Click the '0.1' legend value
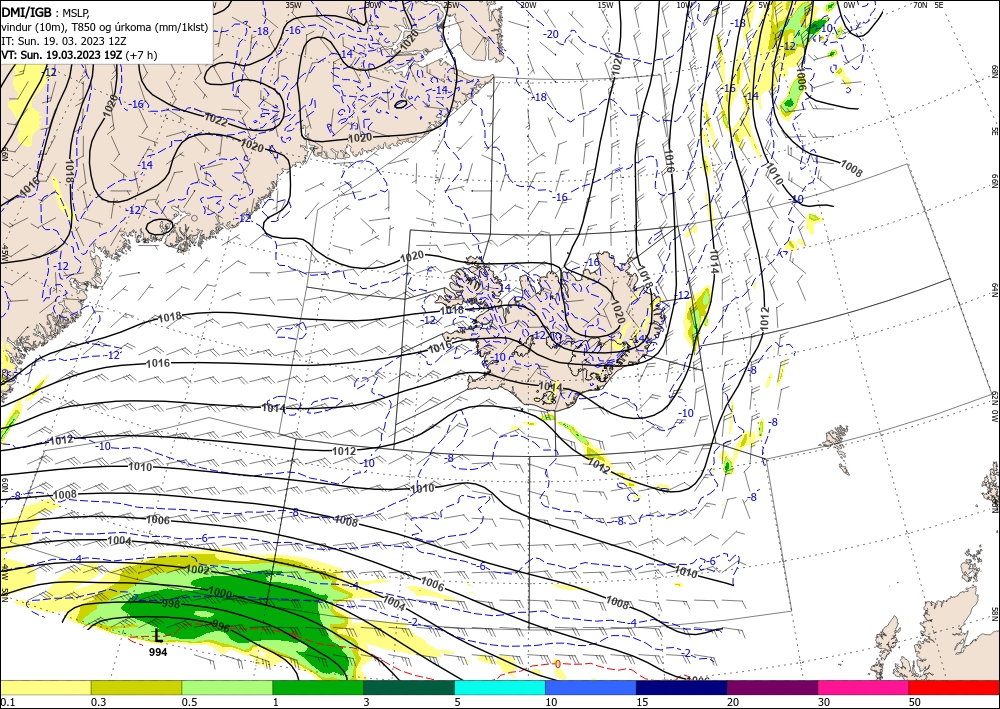1000x709 pixels. pos(6,702)
